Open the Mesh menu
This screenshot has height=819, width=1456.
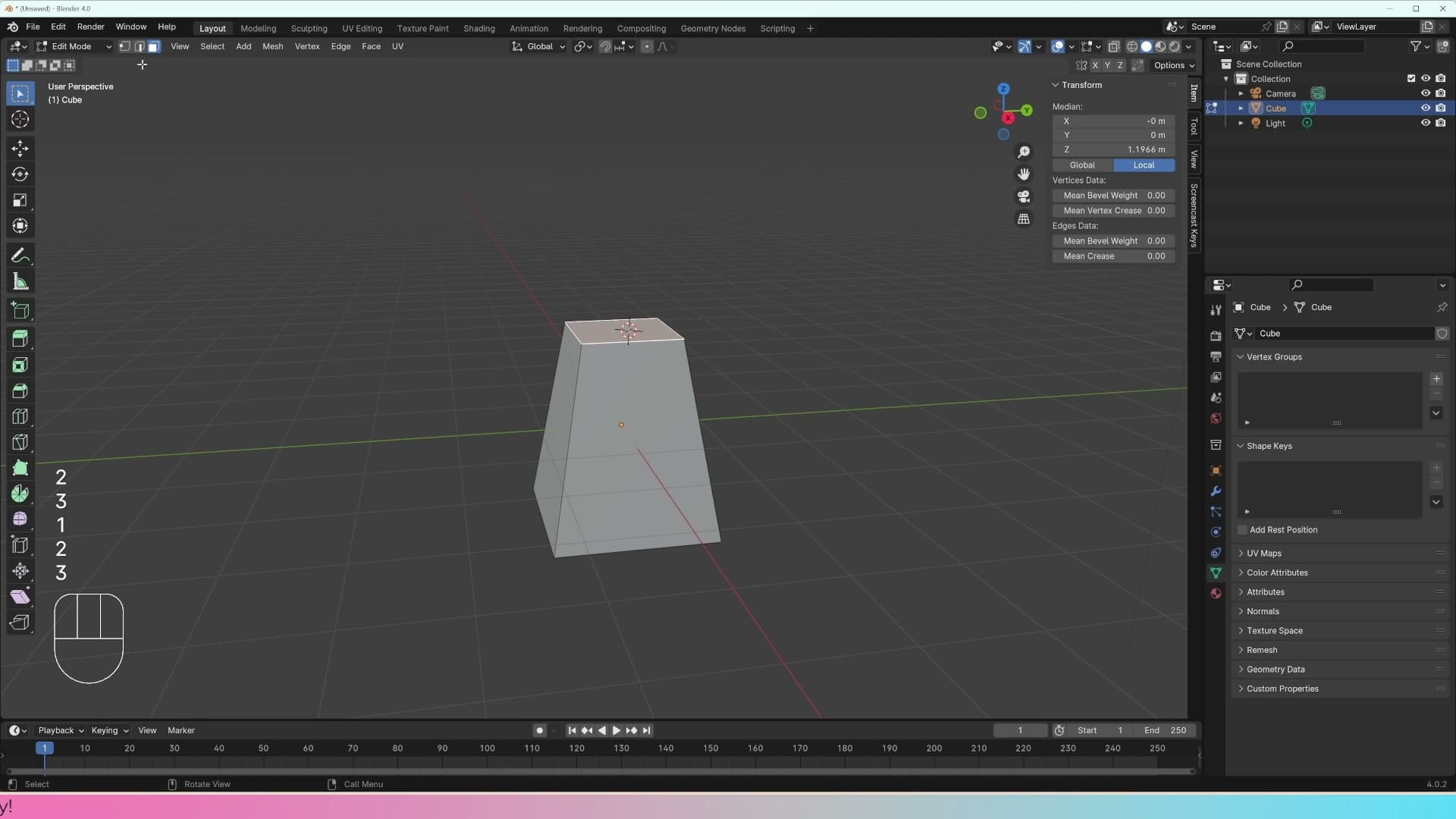point(272,46)
